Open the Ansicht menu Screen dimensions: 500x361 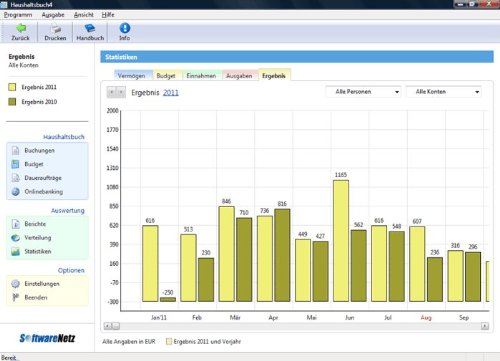[84, 15]
